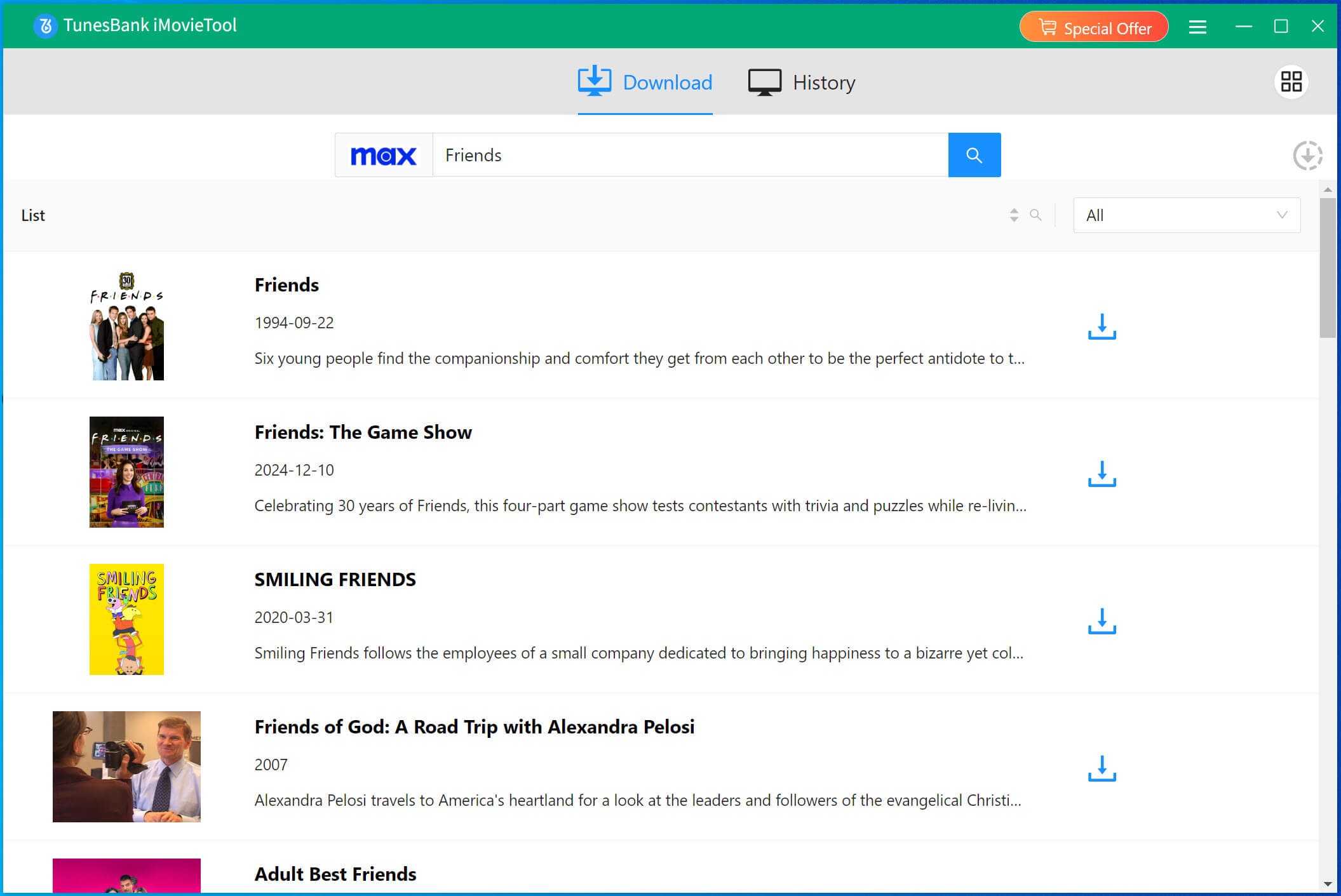This screenshot has width=1341, height=896.
Task: Click the small list search icon
Action: coord(1035,215)
